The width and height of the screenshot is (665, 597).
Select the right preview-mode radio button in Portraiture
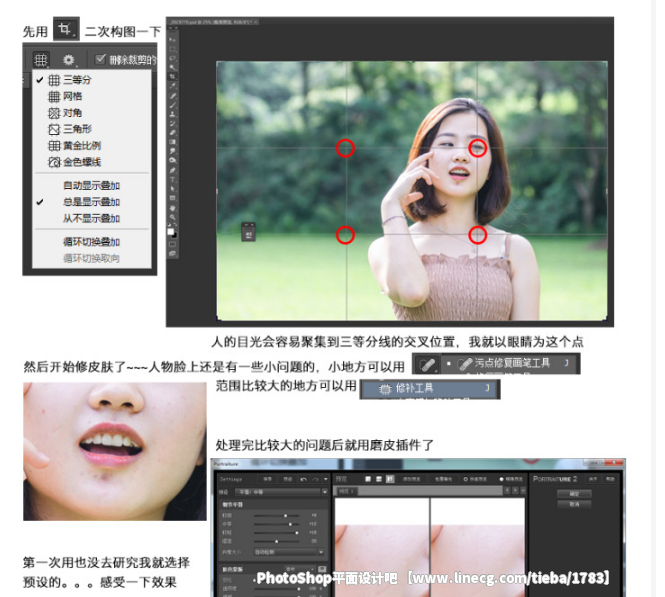[501, 479]
